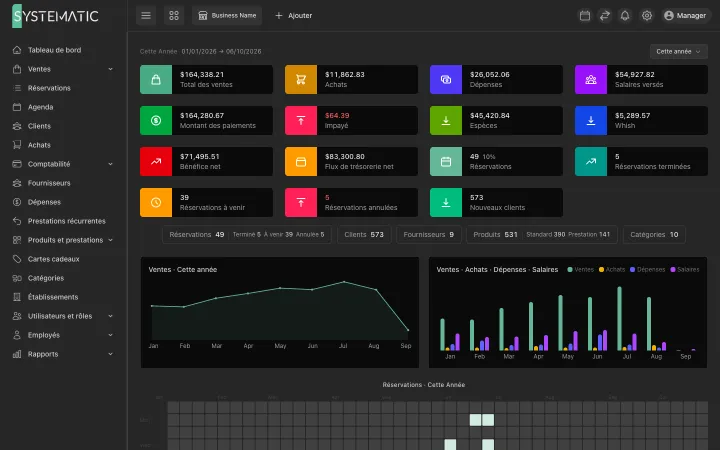Click Réservations terminées trend icon

coord(591,162)
